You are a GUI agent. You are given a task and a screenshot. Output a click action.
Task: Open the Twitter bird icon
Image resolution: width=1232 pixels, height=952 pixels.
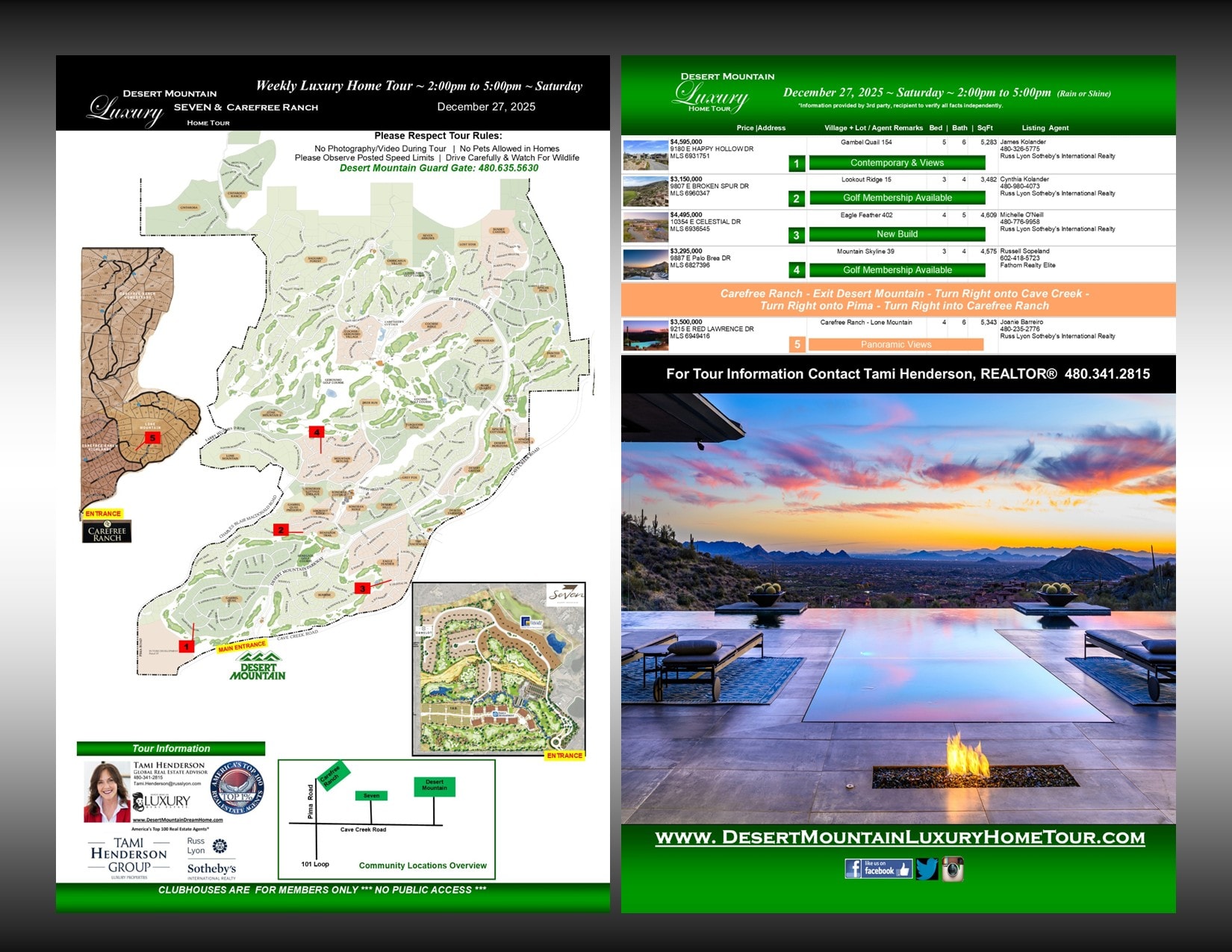(x=927, y=869)
